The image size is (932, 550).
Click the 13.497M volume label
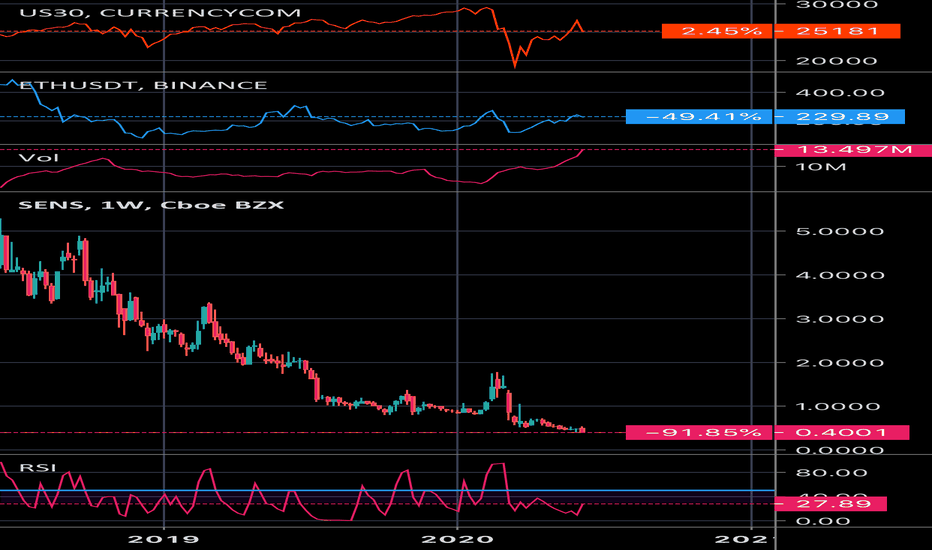853,149
